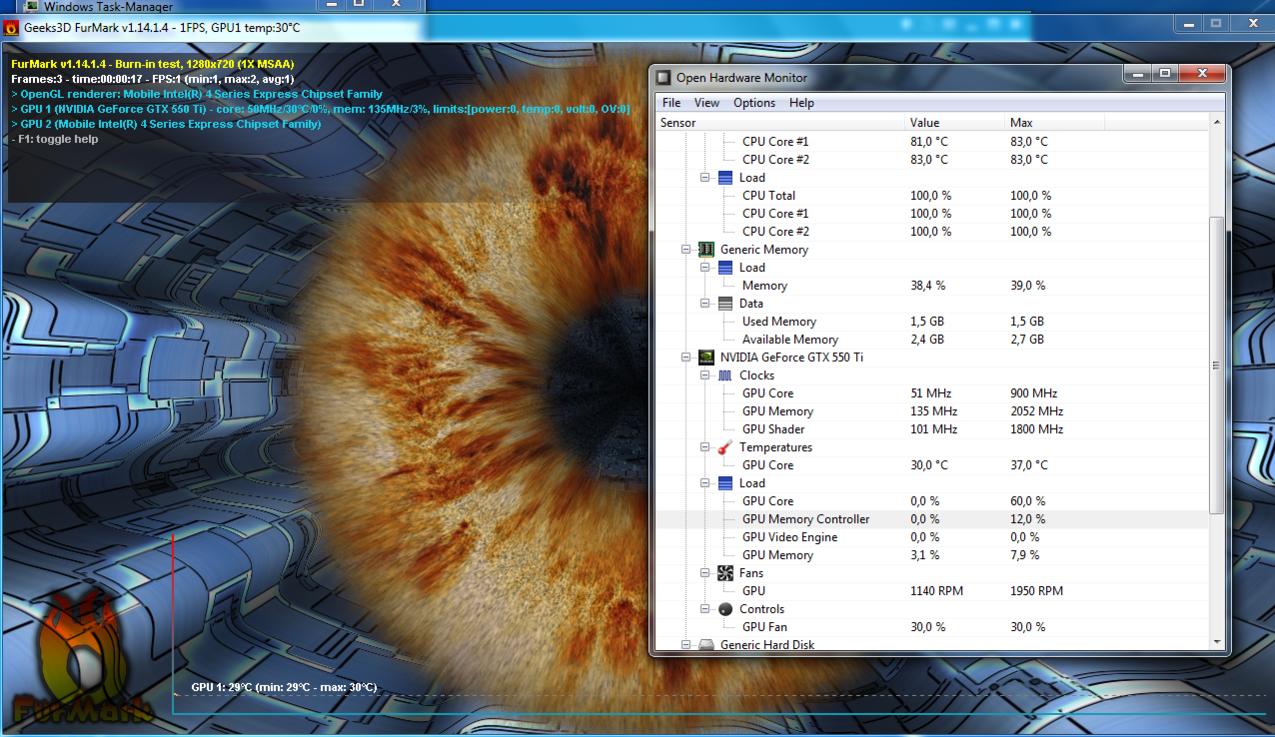Click the 38,4 % memory value
Viewport: 1275px width, 737px height.
tap(927, 286)
